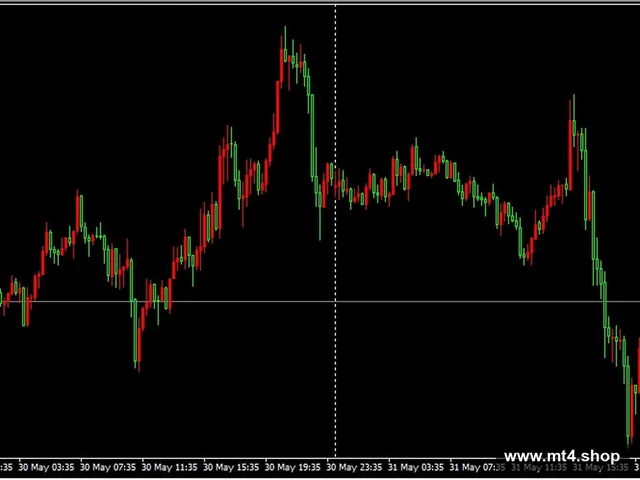Click the '31 May 03:35' time axis label
Screen dimensions: 640x480
416,467
